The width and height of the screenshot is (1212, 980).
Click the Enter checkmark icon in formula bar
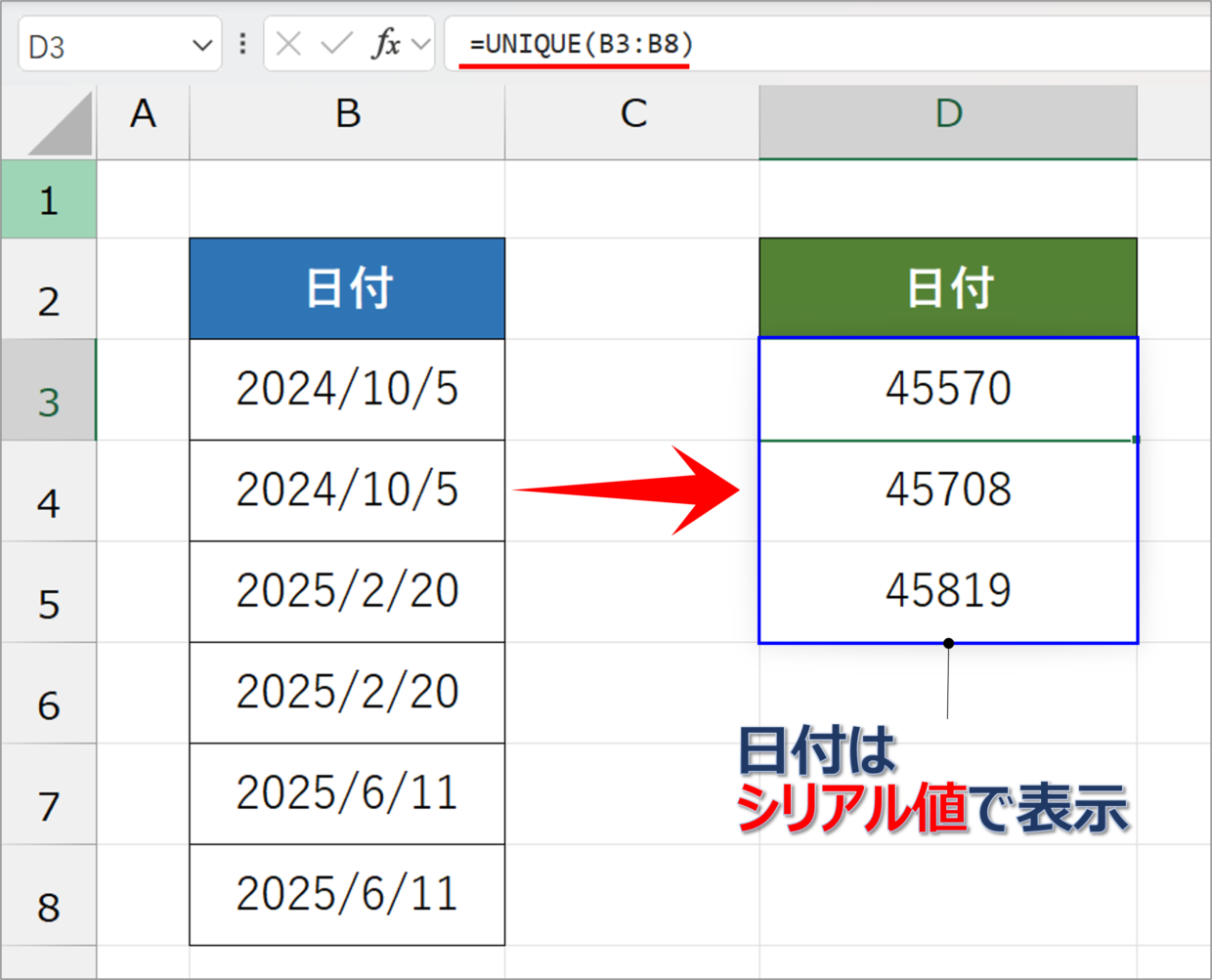[336, 44]
